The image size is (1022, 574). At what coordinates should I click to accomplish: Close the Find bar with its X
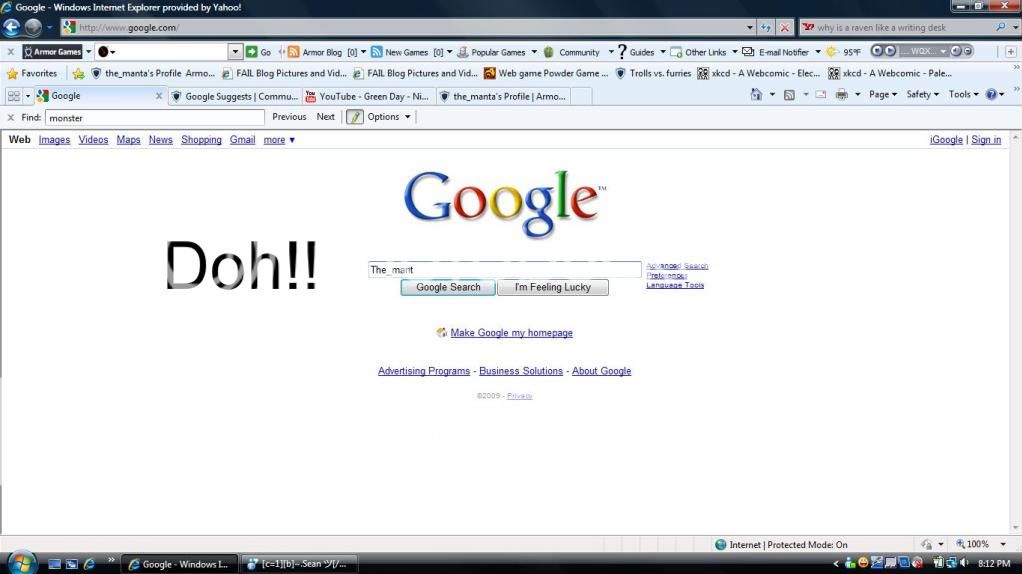[x=10, y=118]
